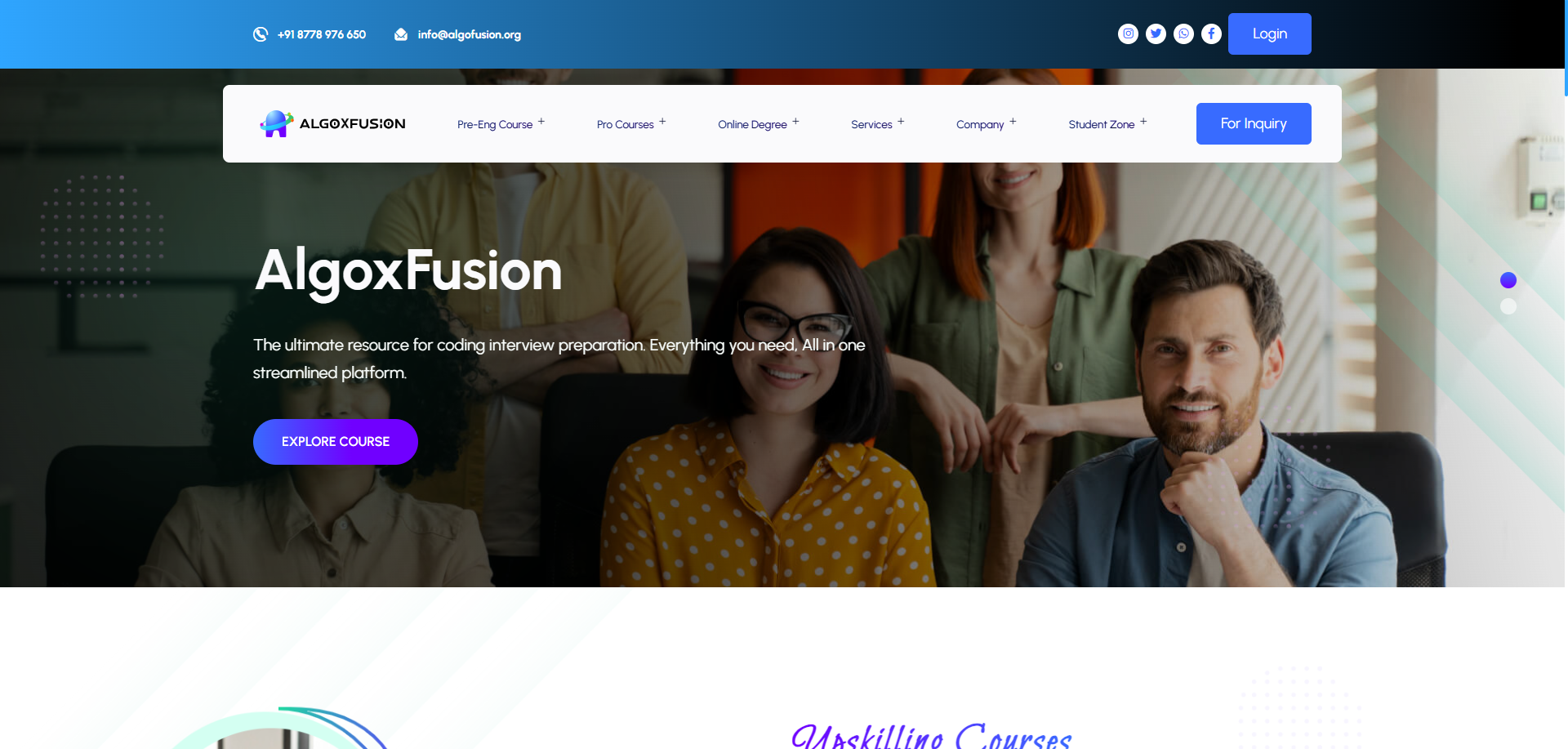This screenshot has width=1568, height=749.
Task: Expand the Pre-Eng Course menu
Action: [501, 124]
